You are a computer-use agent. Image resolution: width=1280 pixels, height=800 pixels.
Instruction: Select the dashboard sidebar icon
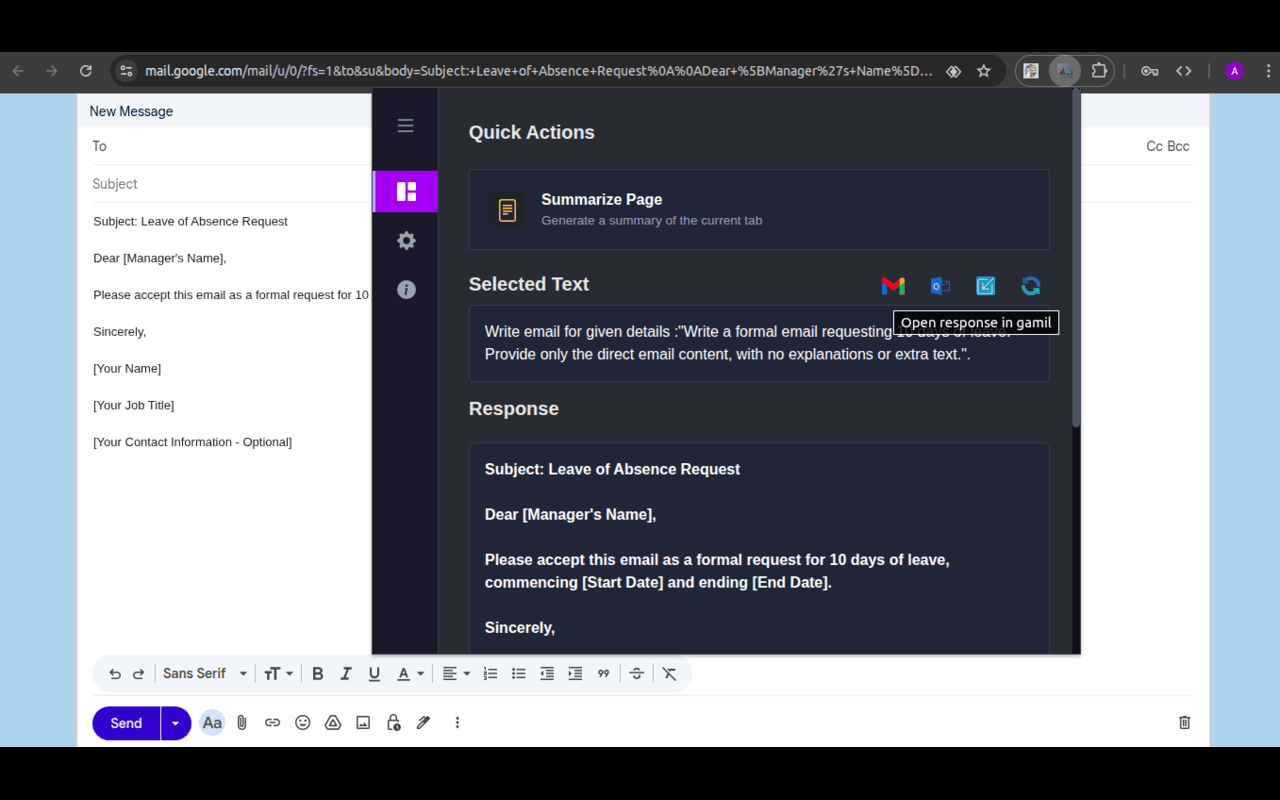click(x=406, y=191)
